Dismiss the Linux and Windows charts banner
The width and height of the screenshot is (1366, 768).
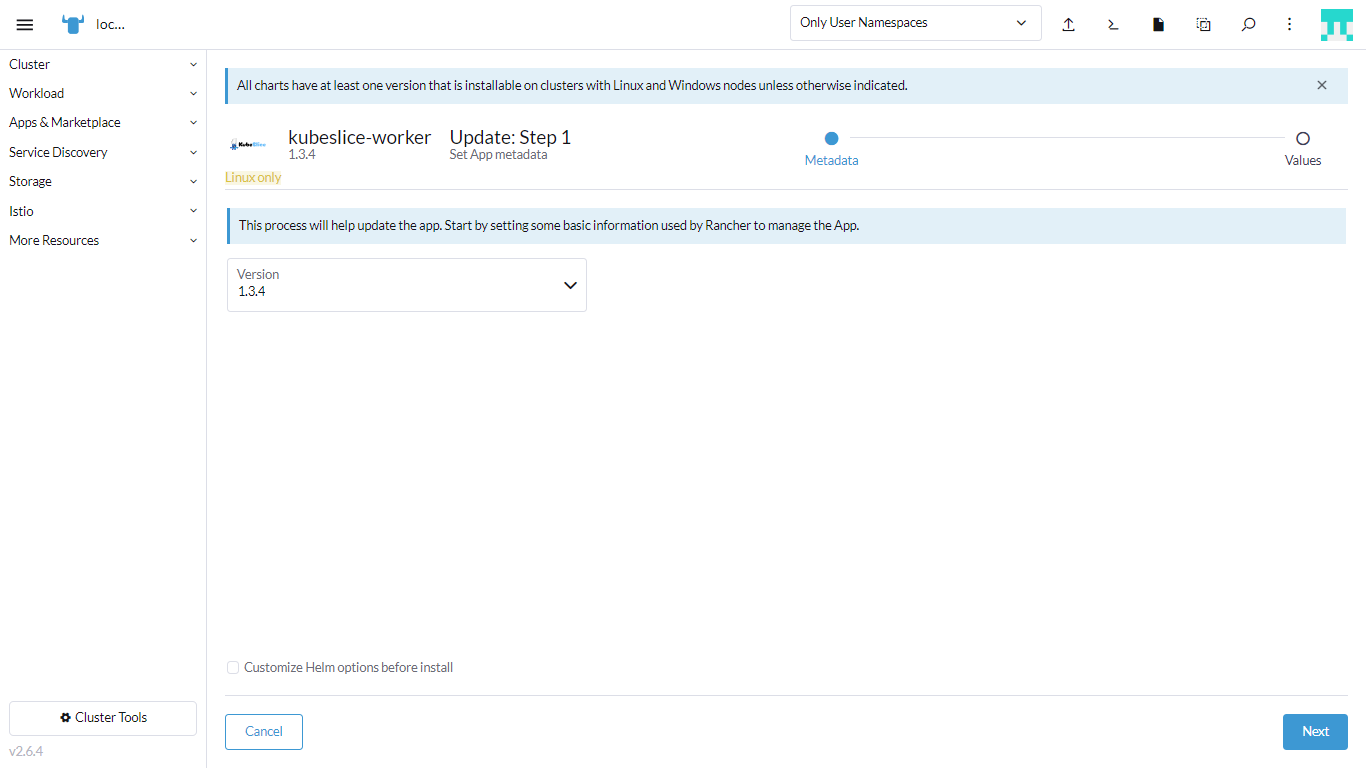pos(1322,85)
